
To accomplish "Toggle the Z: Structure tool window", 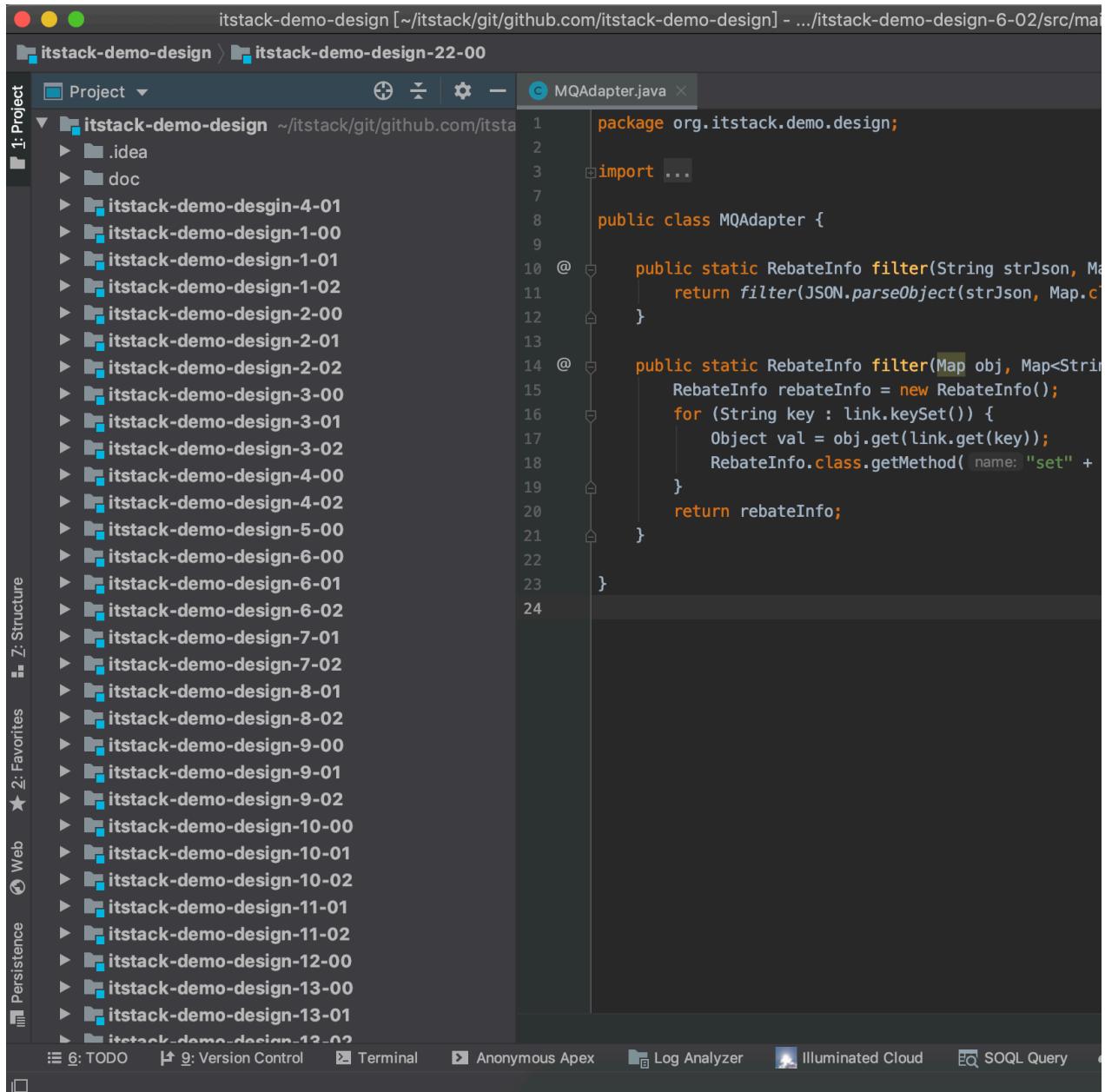I will (17, 627).
